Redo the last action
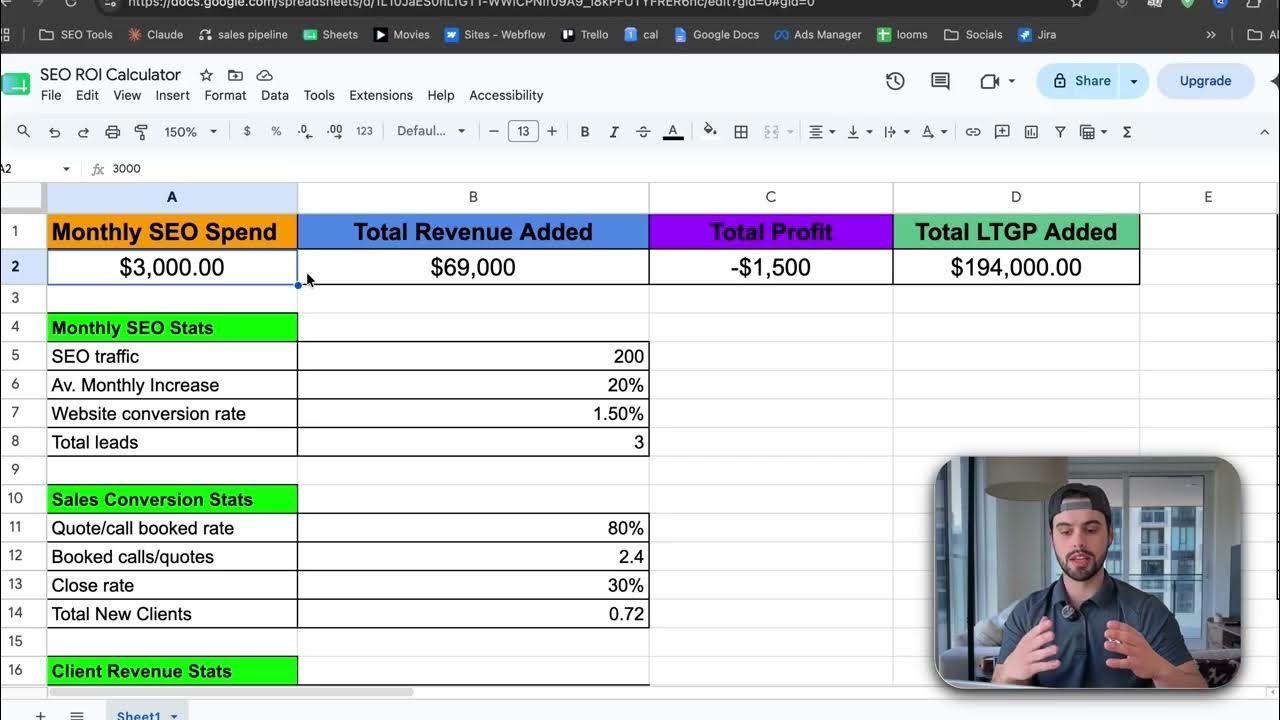The width and height of the screenshot is (1280, 720). tap(83, 132)
